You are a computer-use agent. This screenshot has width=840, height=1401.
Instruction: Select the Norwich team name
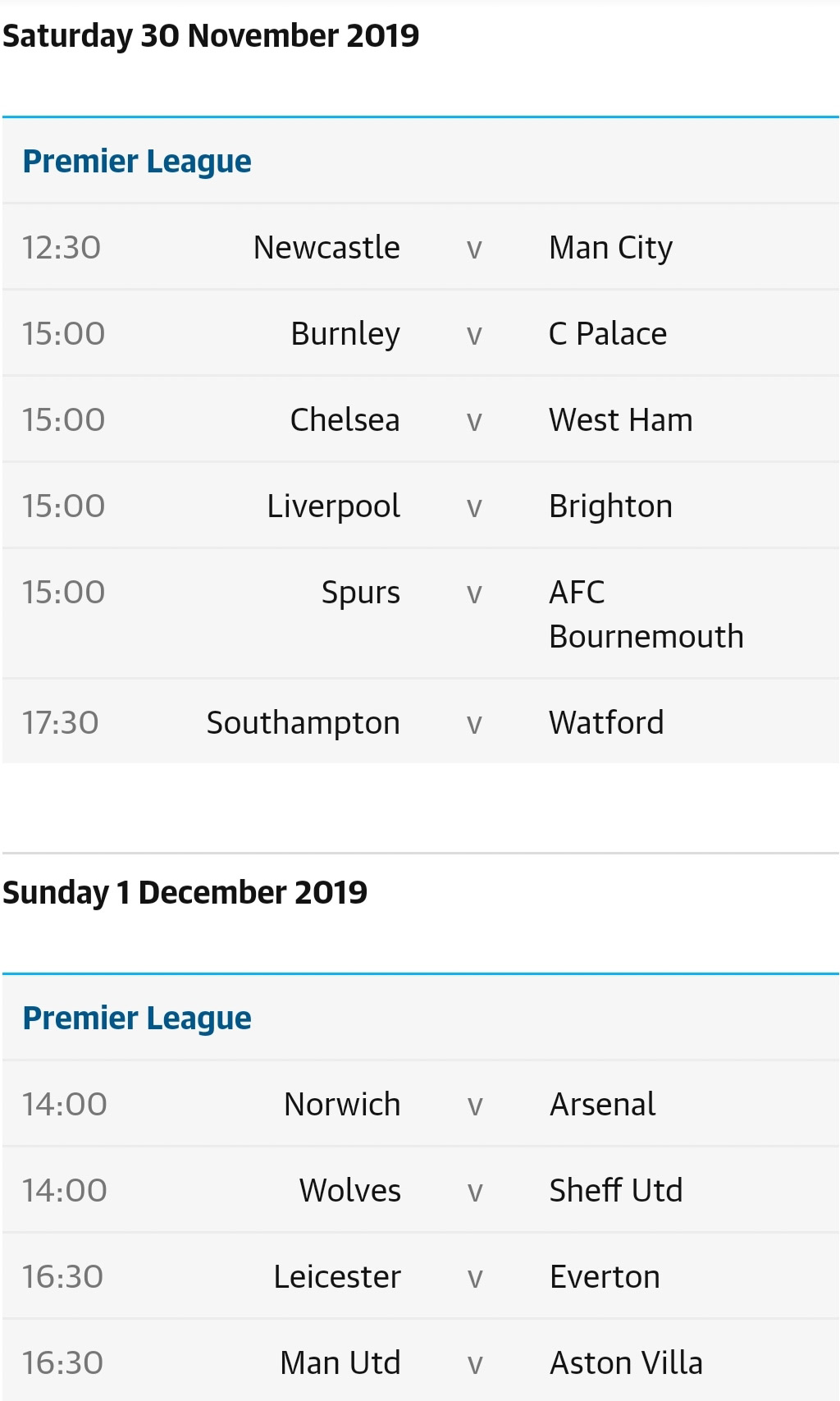click(x=342, y=1105)
